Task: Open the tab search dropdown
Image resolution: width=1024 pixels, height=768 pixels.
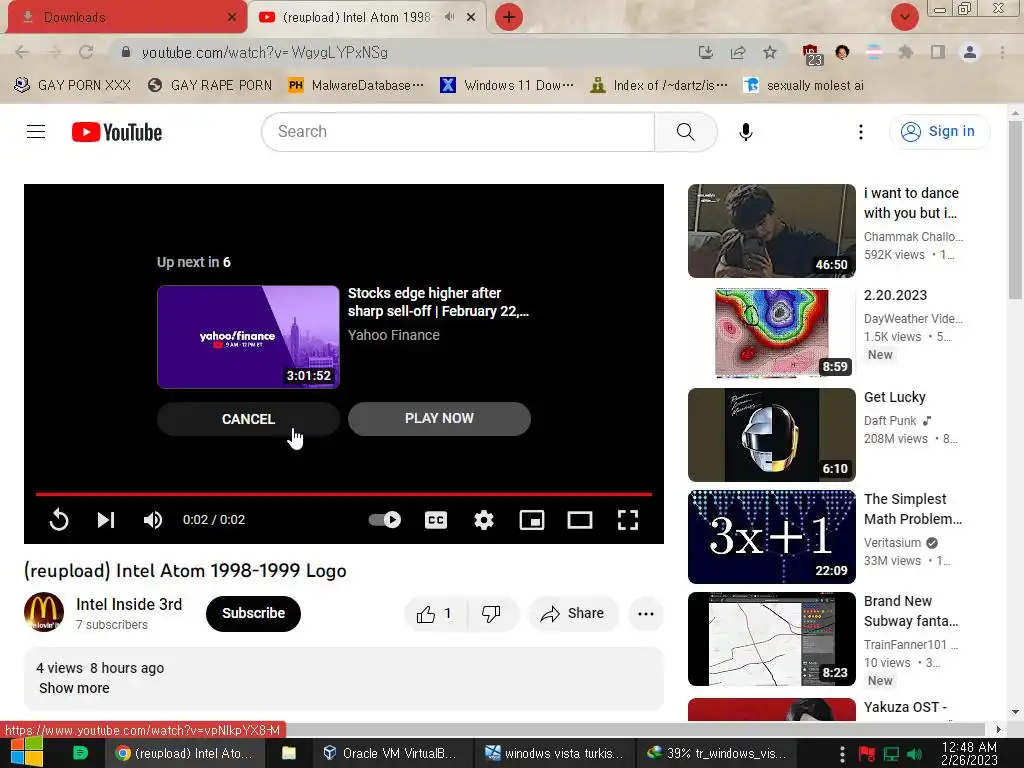Action: click(905, 17)
